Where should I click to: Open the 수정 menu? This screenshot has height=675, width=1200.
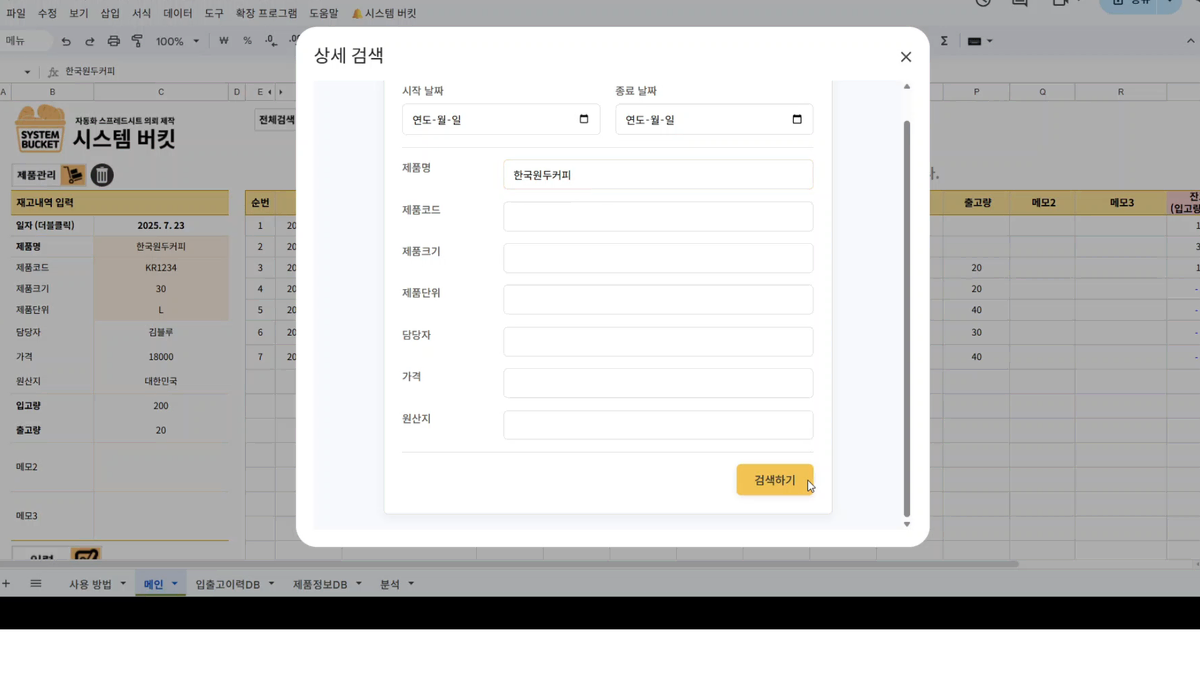pos(47,14)
